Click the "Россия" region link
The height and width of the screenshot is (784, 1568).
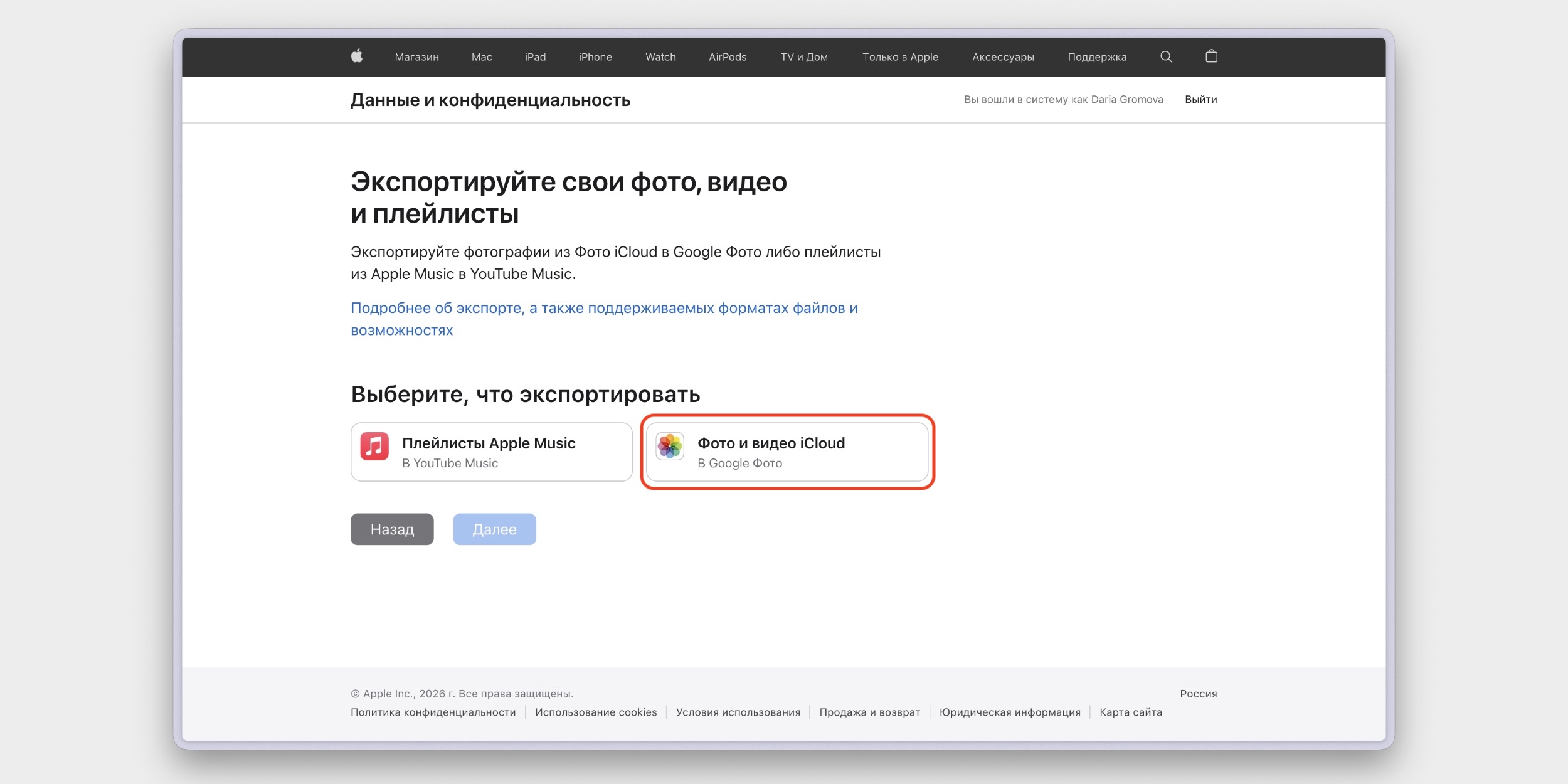[x=1197, y=693]
